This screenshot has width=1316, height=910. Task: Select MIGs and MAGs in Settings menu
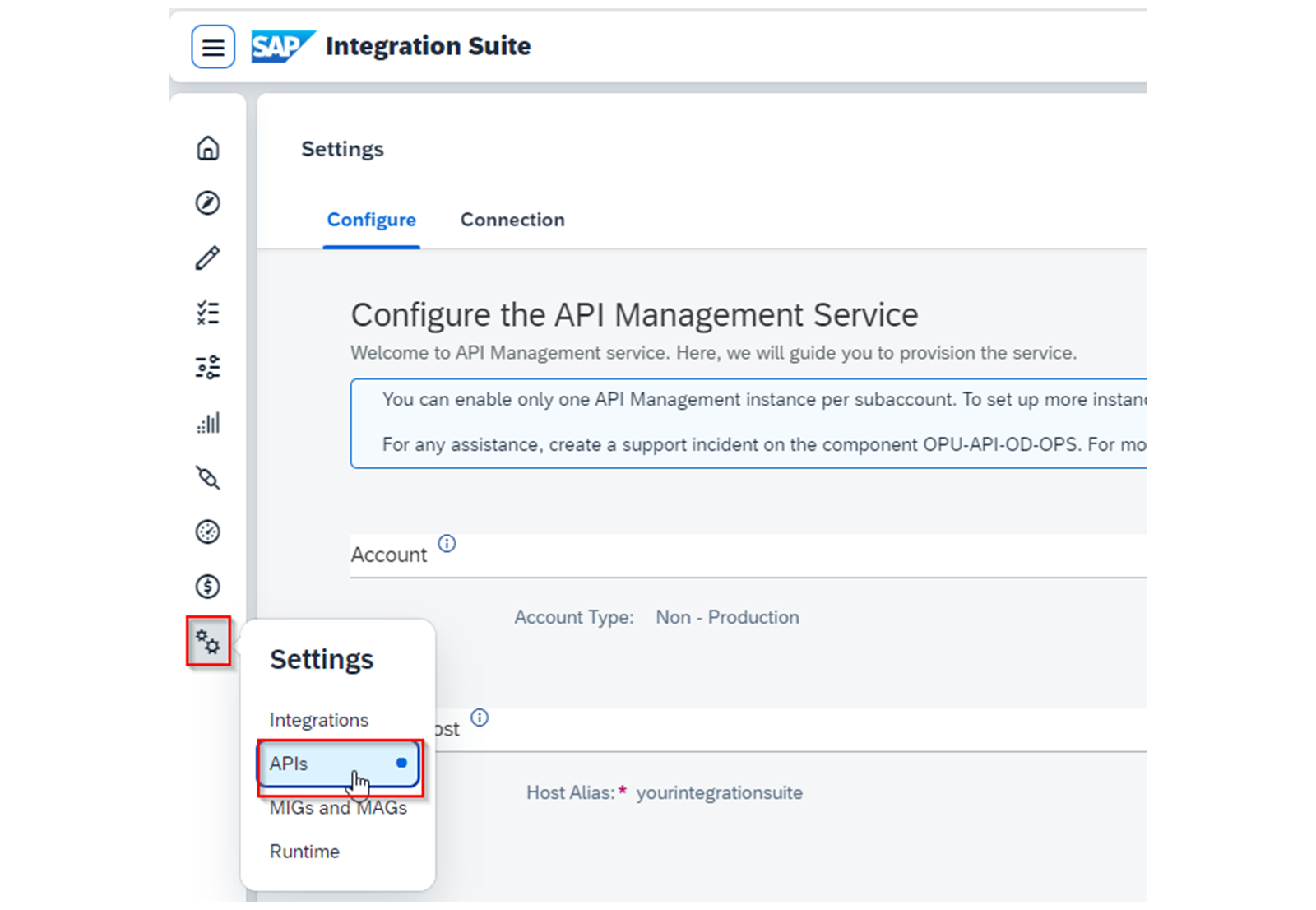pos(338,808)
